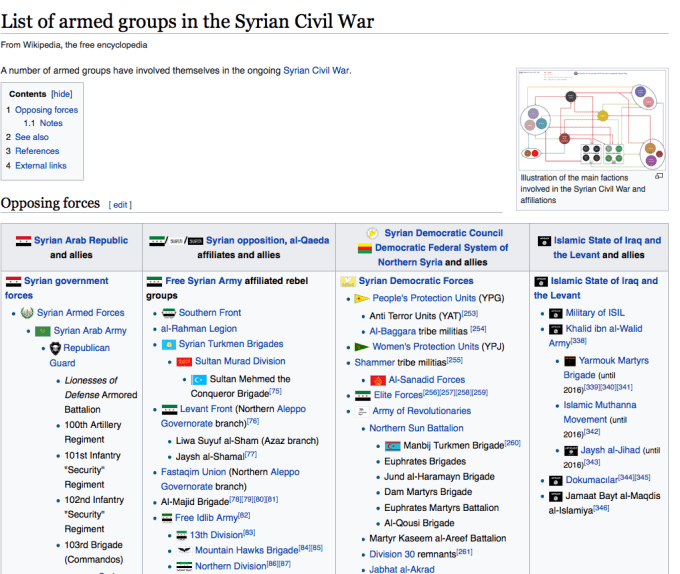
Task: Open the Syrian Civil War article link
Action: click(x=316, y=70)
